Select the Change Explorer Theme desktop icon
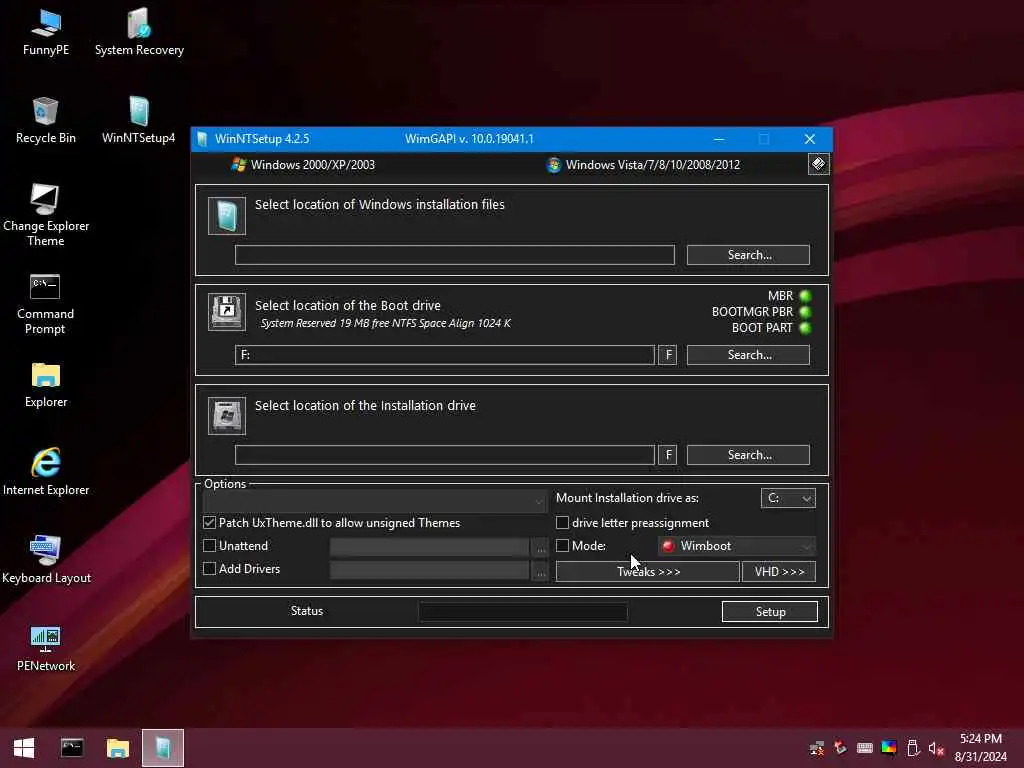Screen dimensions: 1024x768 point(46,216)
